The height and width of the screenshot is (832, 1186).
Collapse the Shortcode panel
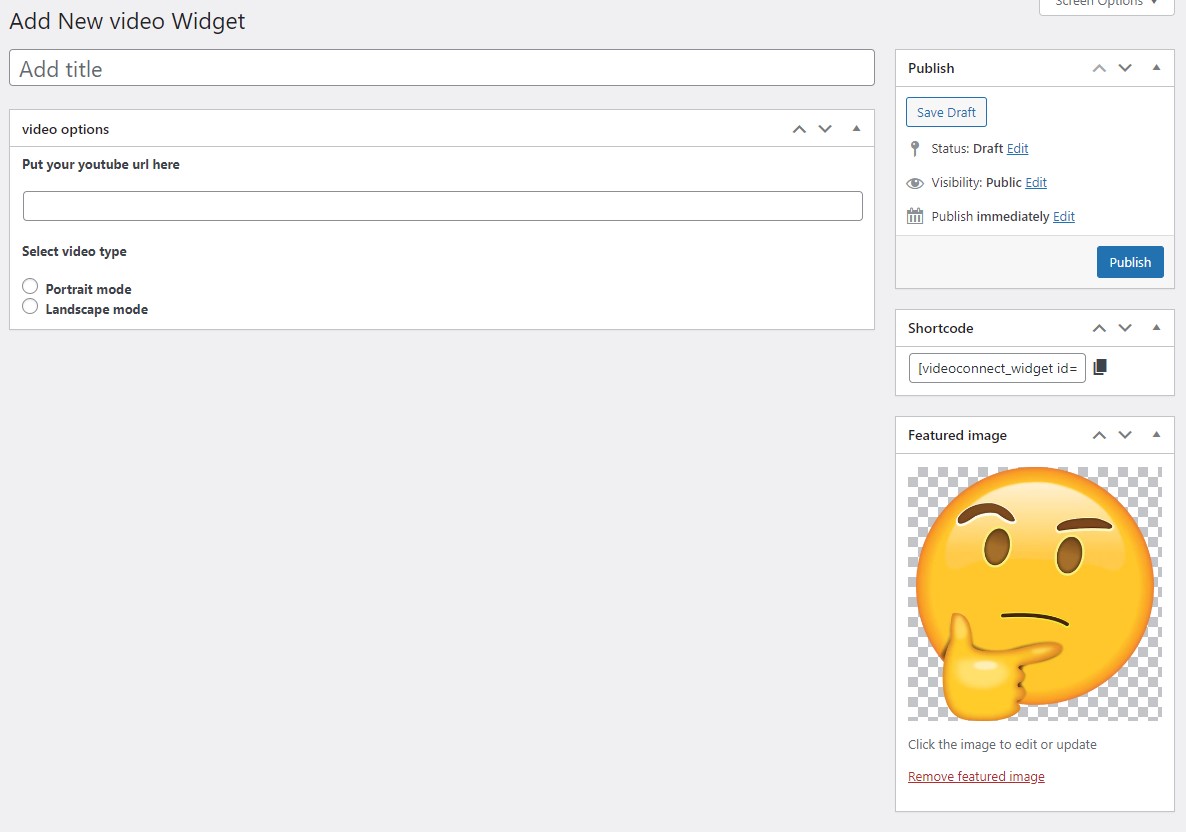click(1156, 328)
